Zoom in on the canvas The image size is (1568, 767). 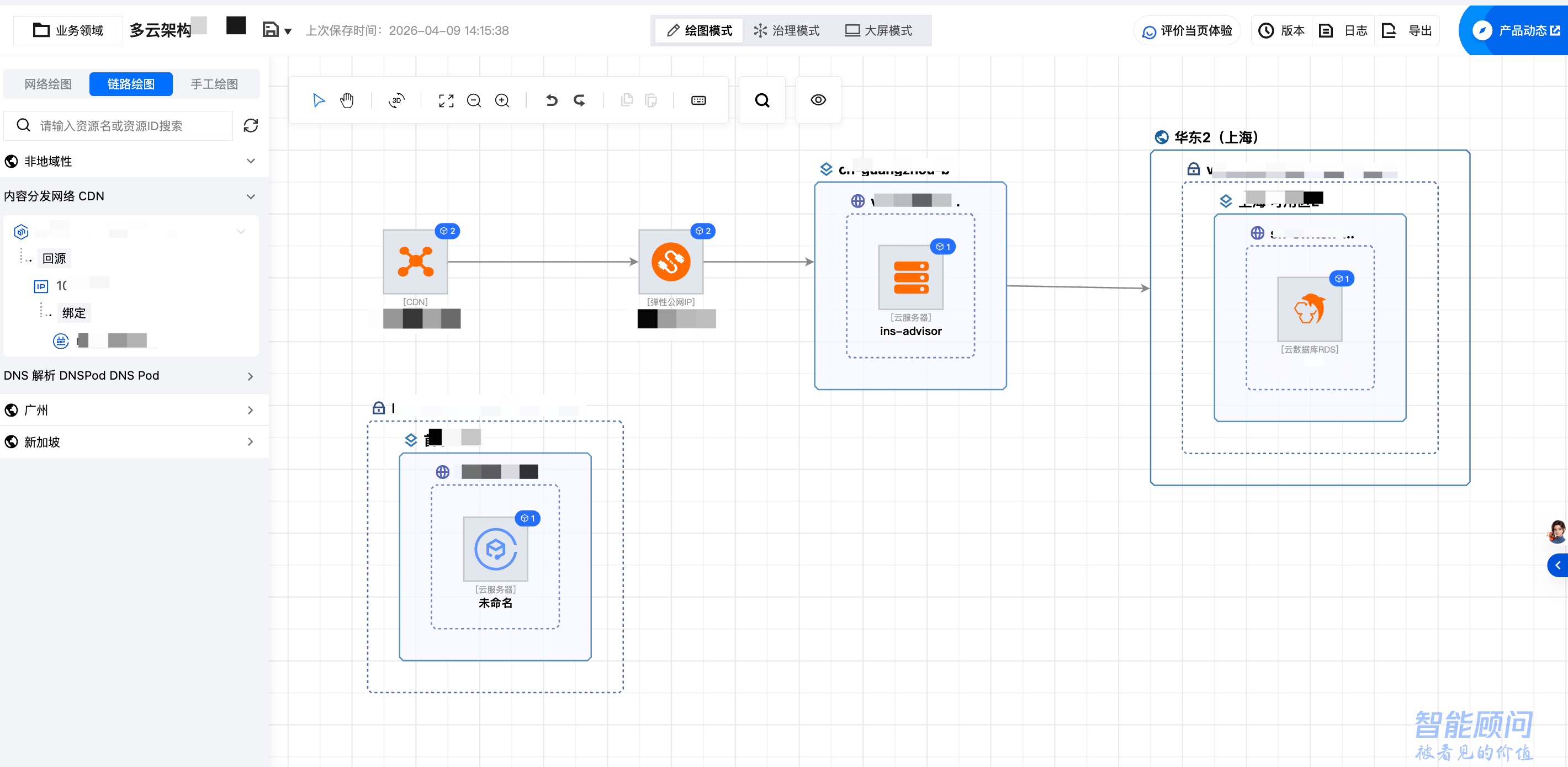tap(502, 100)
